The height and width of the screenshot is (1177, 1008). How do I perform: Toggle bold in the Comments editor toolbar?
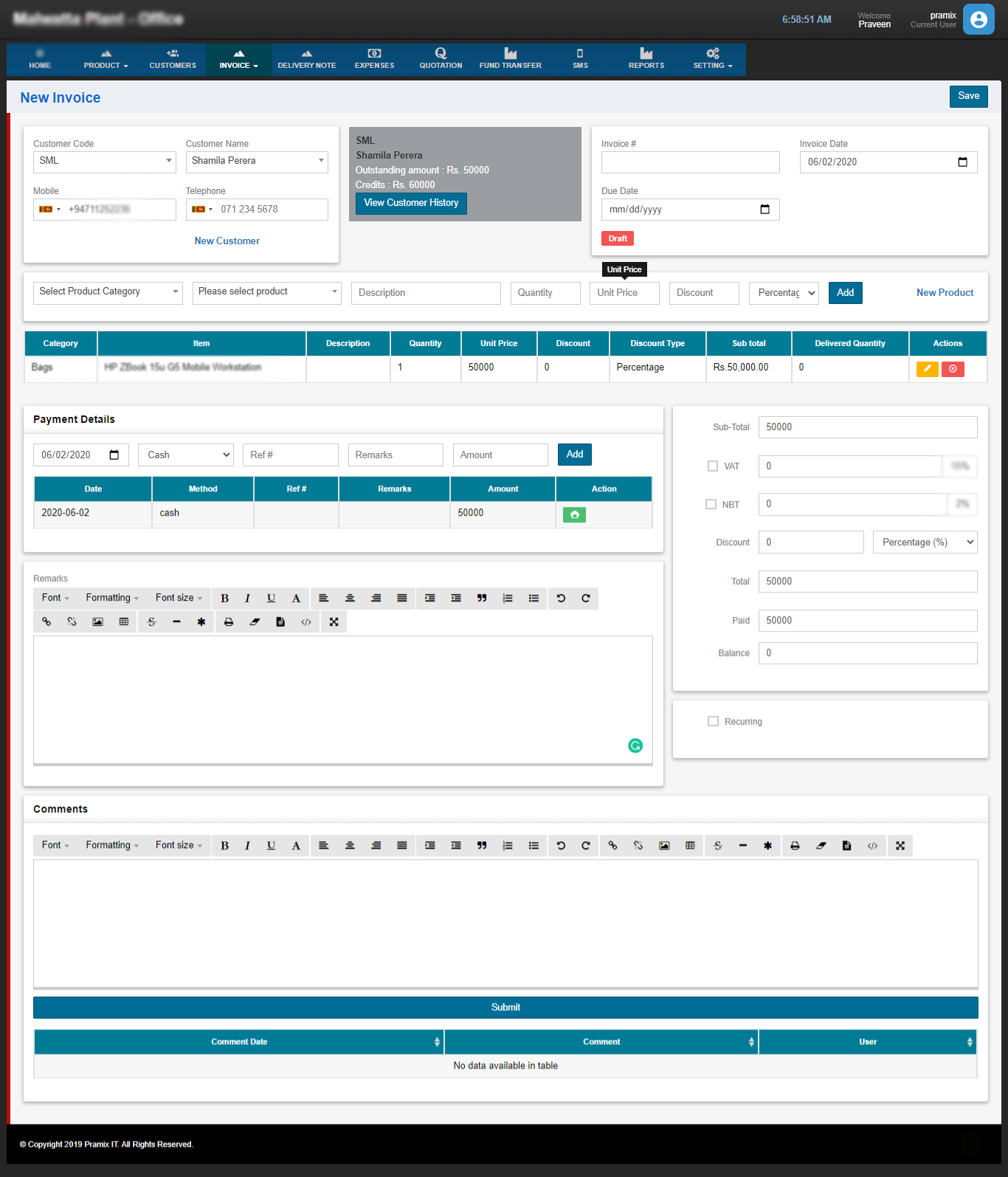coord(224,846)
